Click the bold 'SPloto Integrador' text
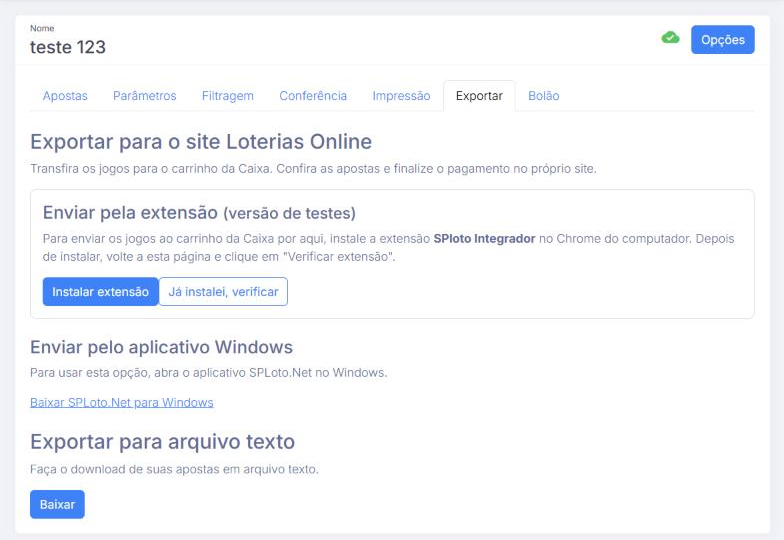The width and height of the screenshot is (784, 540). tap(484, 238)
